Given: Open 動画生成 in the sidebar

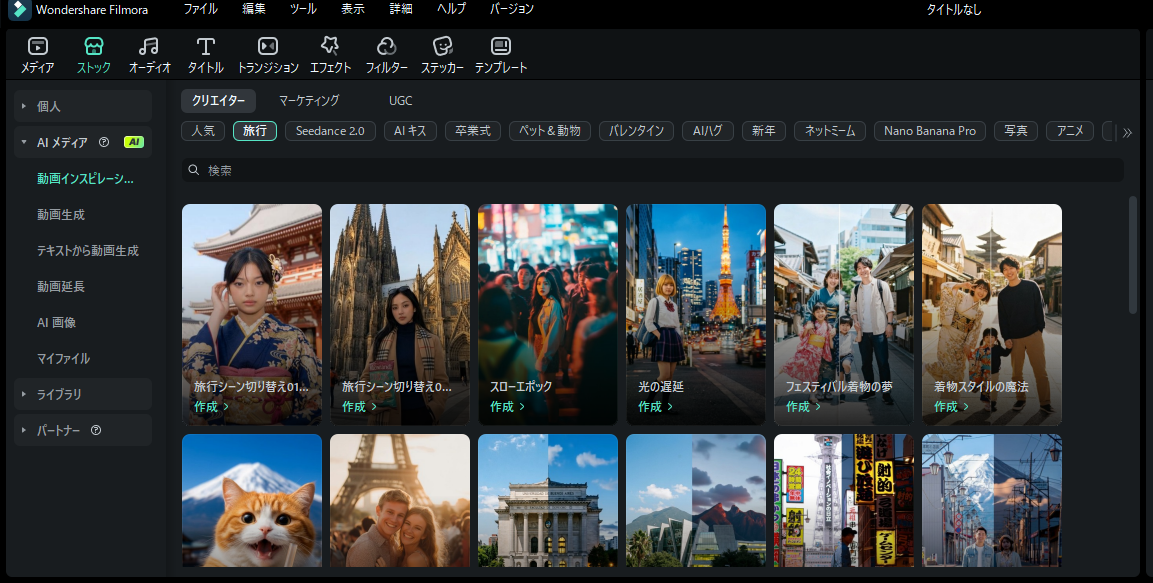Looking at the screenshot, I should click(61, 214).
